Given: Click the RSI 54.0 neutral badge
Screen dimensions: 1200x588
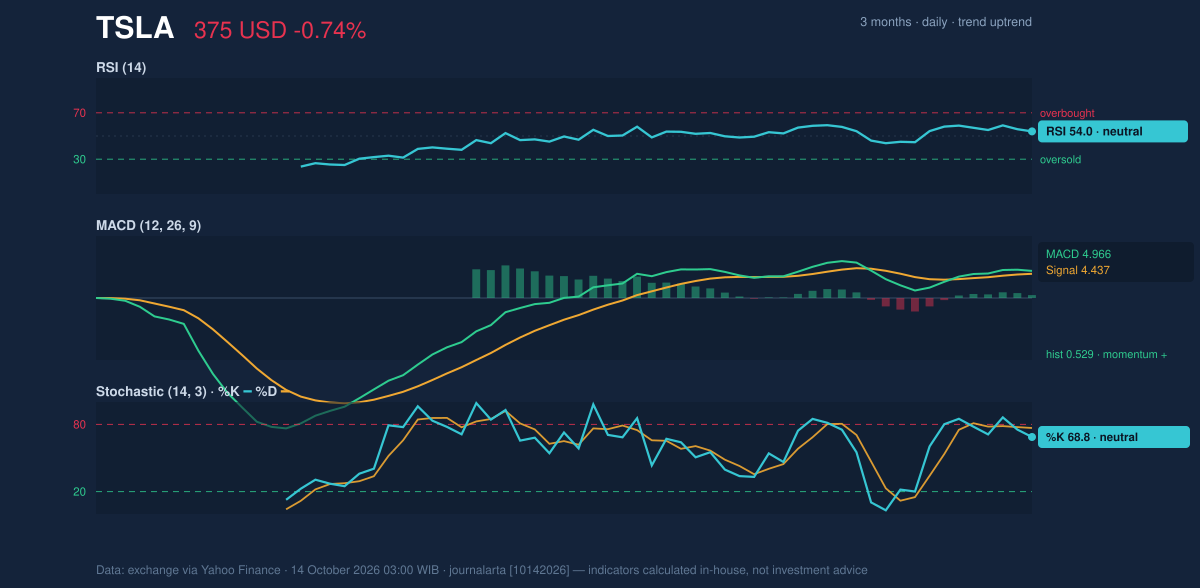Looking at the screenshot, I should click(x=1113, y=131).
